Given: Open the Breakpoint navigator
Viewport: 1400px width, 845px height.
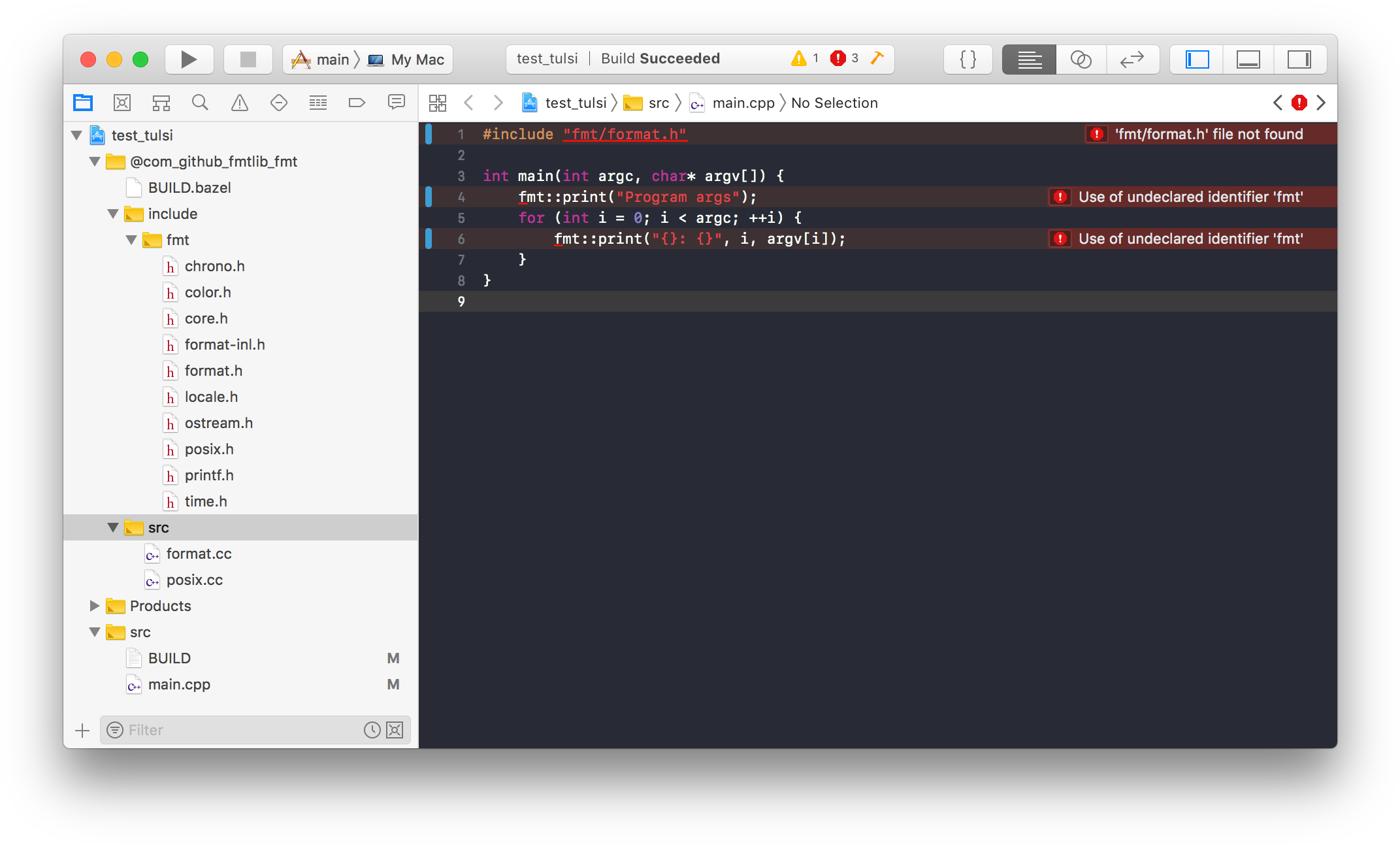Looking at the screenshot, I should click(x=357, y=103).
